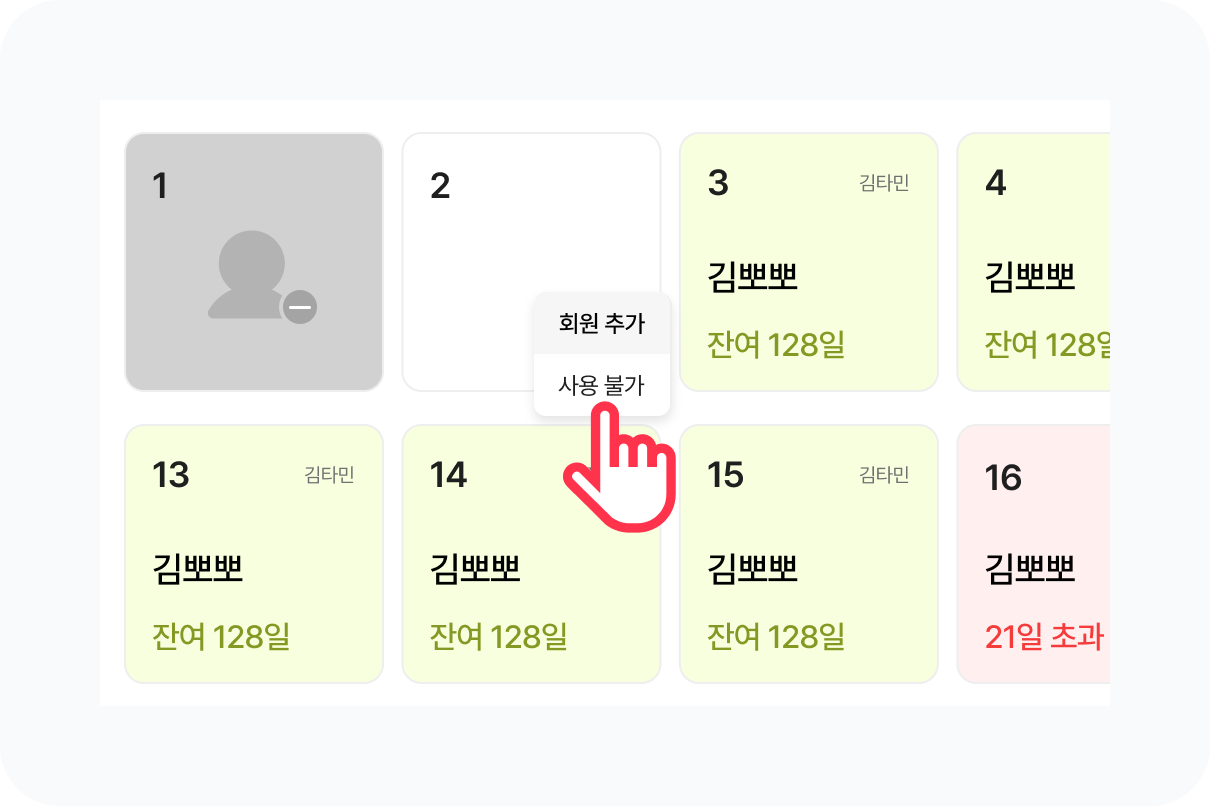Click the red 21일 초과 overdue text

click(x=1044, y=637)
